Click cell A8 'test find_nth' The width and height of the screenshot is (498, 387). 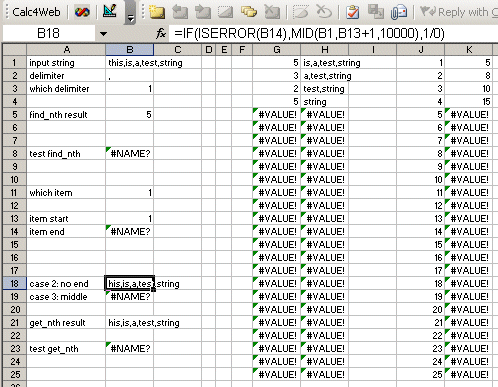pyautogui.click(x=66, y=154)
